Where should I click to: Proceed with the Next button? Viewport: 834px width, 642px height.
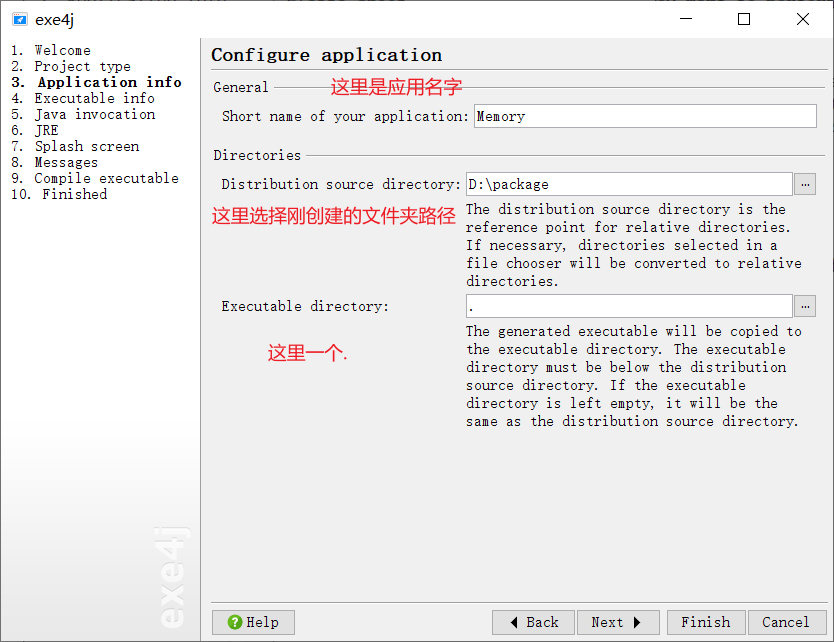coord(617,622)
